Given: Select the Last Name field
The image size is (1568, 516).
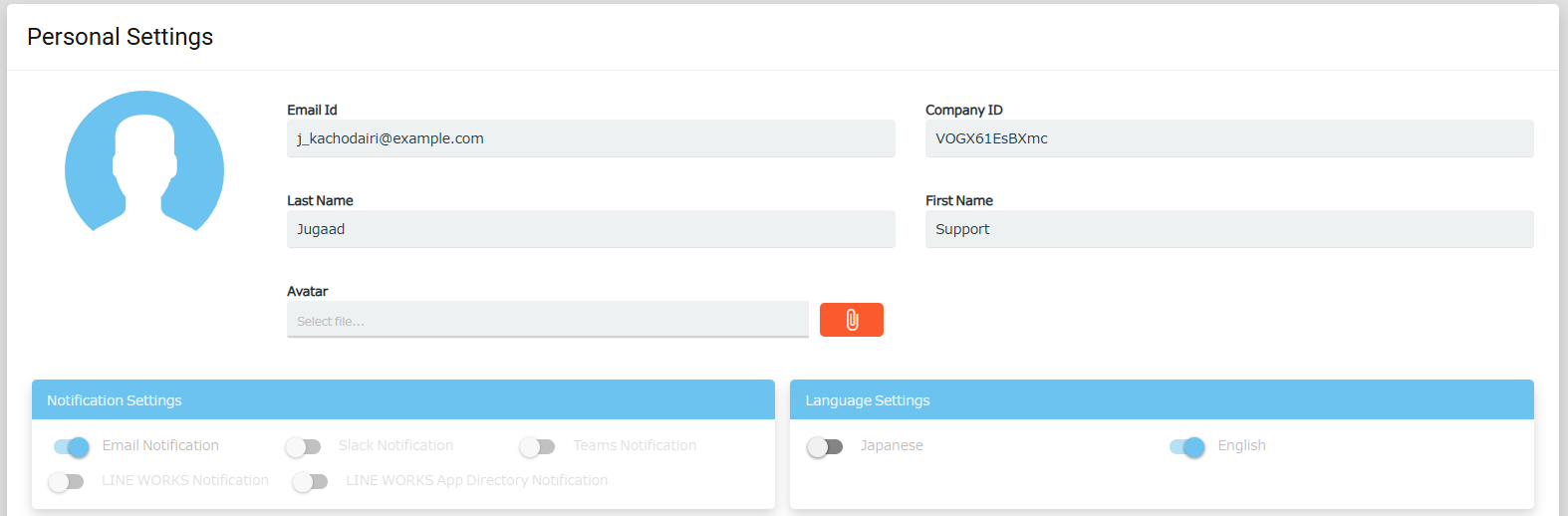Looking at the screenshot, I should pos(591,229).
